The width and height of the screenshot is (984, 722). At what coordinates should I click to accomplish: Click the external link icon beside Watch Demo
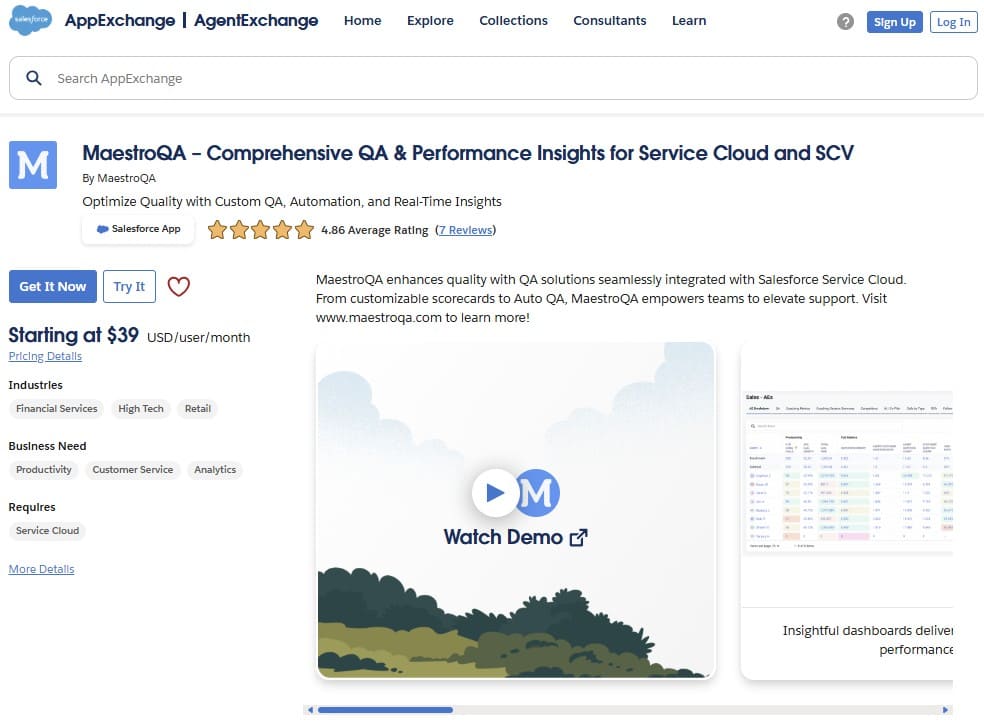pos(579,538)
